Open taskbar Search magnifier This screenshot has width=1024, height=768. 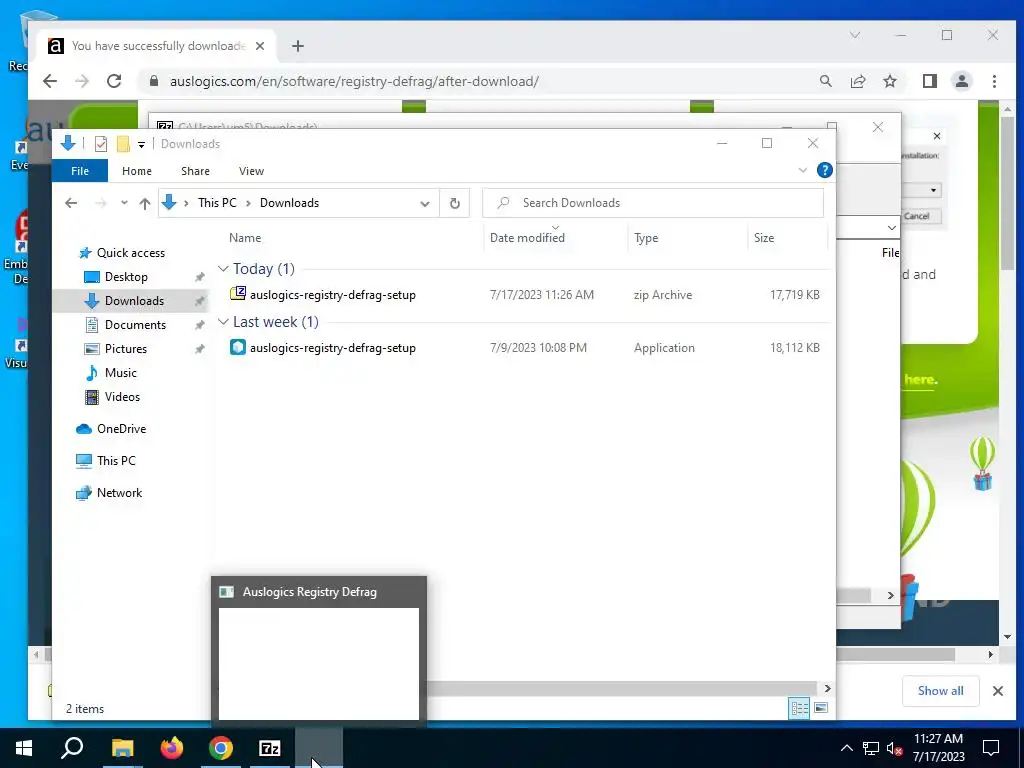tap(72, 748)
